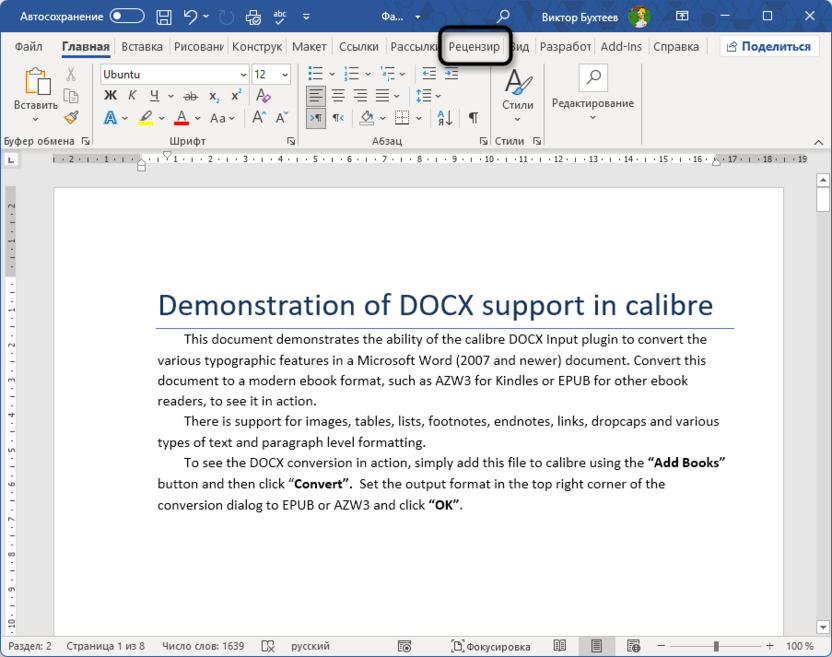Expand the line spacing options dropdown

[x=437, y=95]
